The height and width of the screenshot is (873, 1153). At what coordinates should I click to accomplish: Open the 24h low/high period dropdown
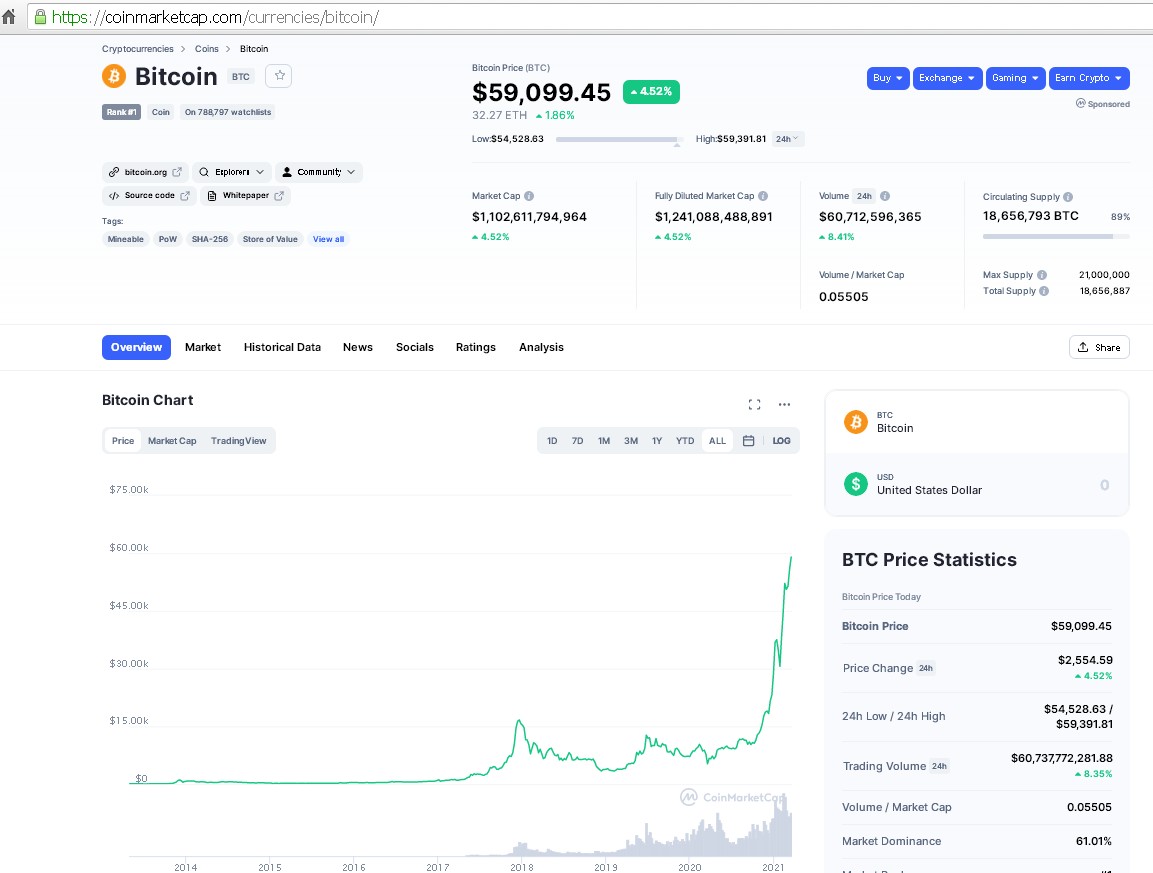click(x=788, y=138)
